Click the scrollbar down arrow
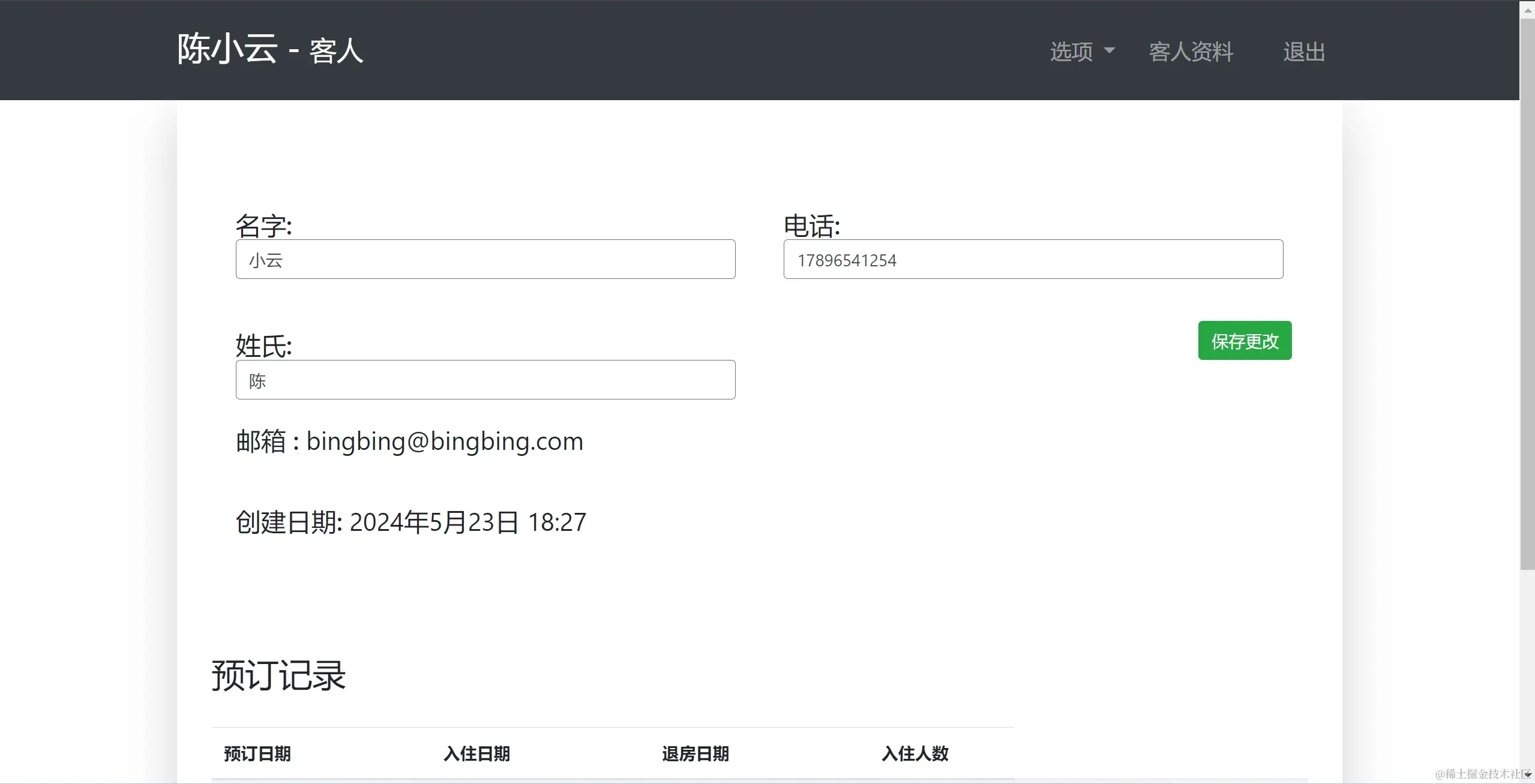 (1527, 774)
